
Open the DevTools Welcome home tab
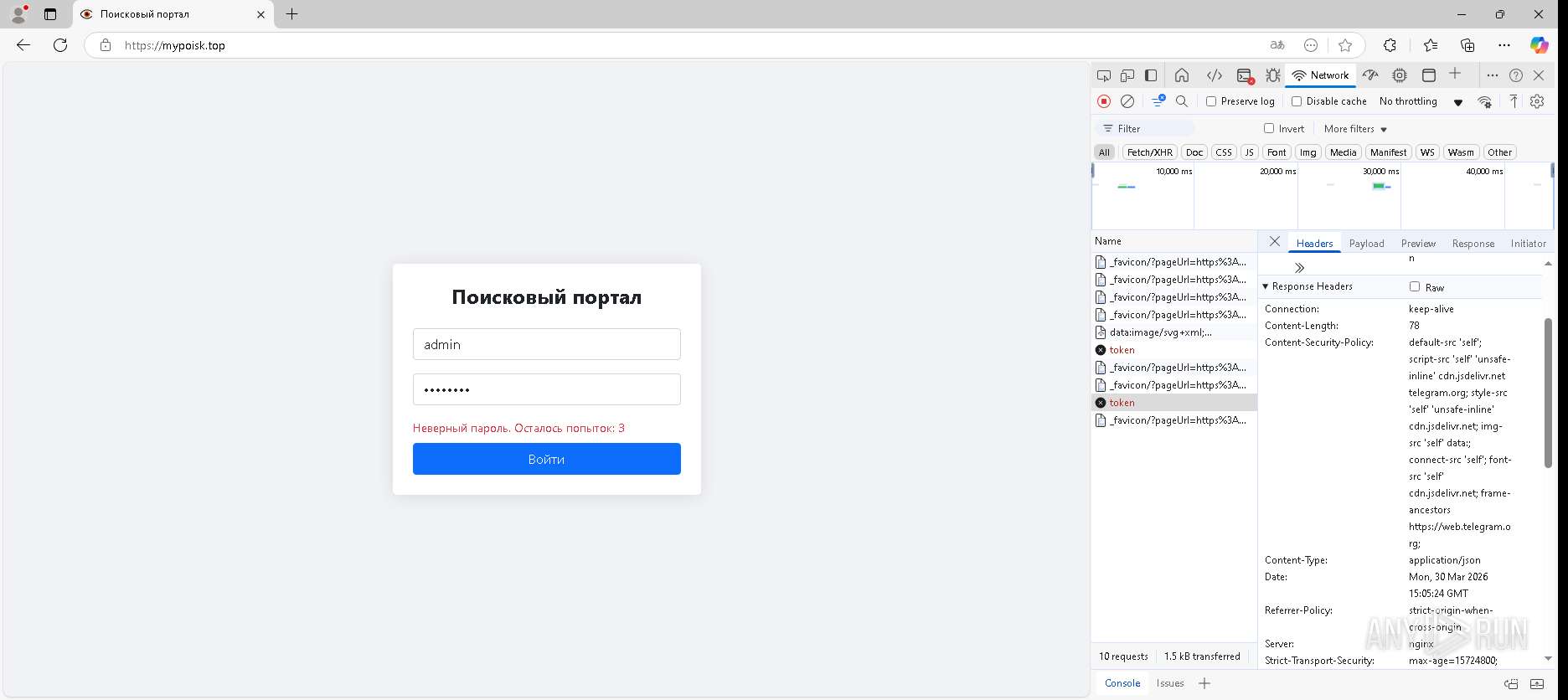click(1182, 75)
